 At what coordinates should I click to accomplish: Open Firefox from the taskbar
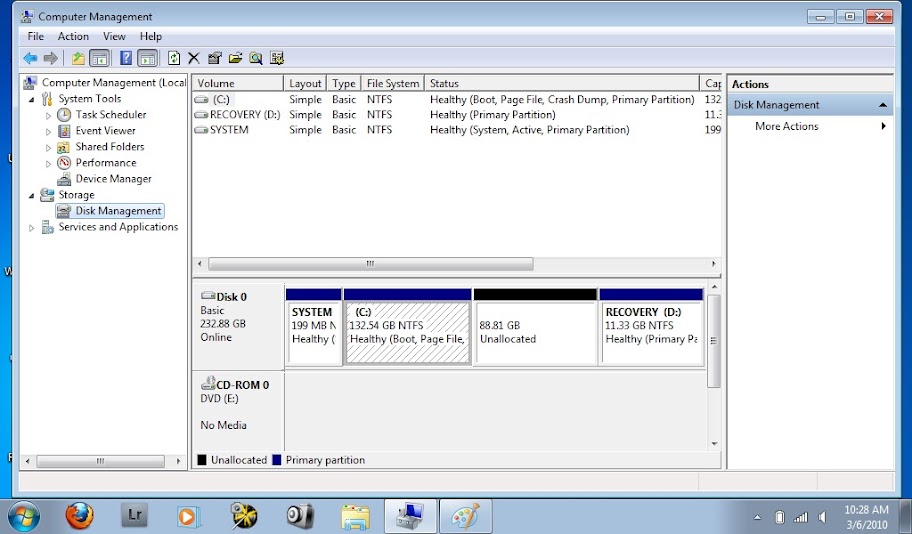point(79,515)
